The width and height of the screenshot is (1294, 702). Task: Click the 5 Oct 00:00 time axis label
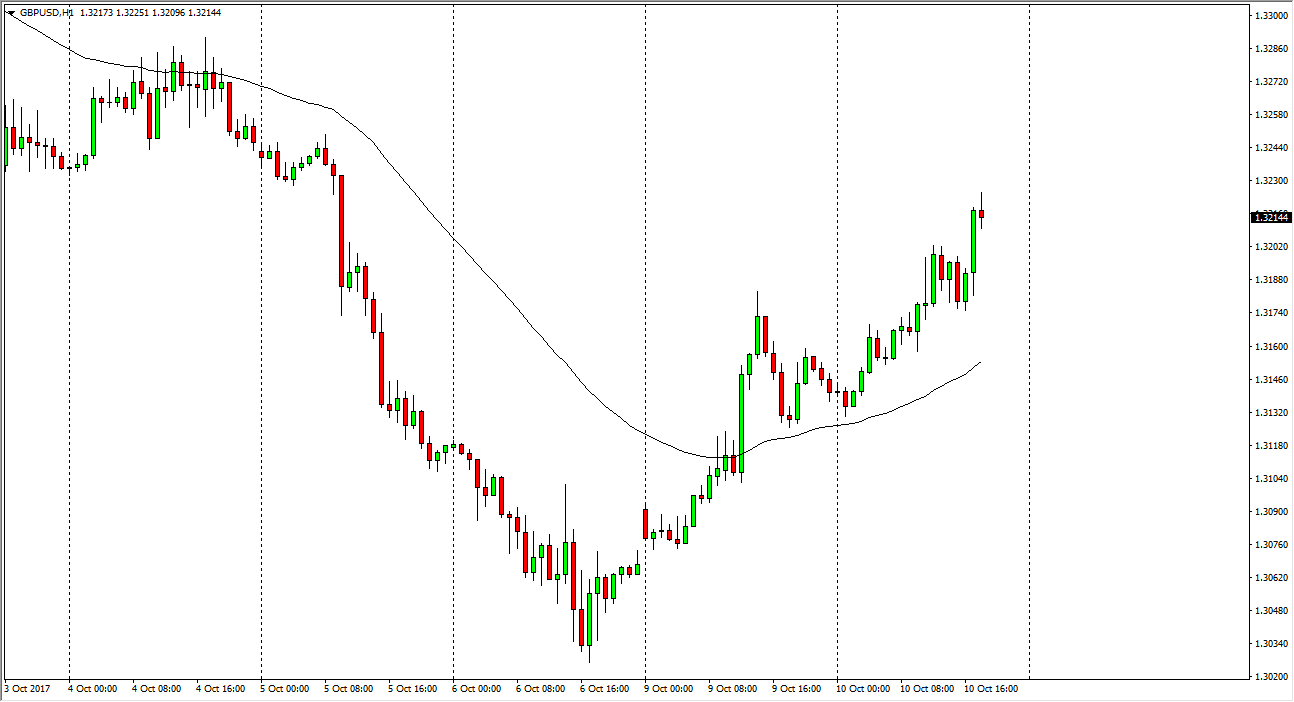tap(285, 688)
